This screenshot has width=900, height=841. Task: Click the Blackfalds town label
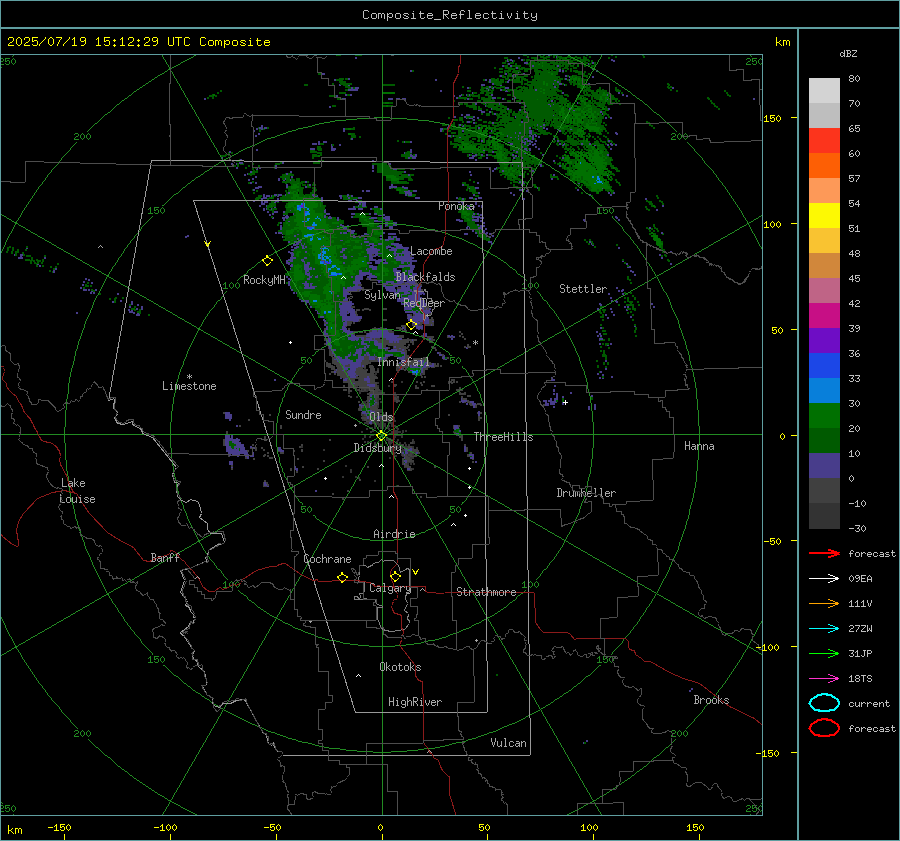point(425,277)
